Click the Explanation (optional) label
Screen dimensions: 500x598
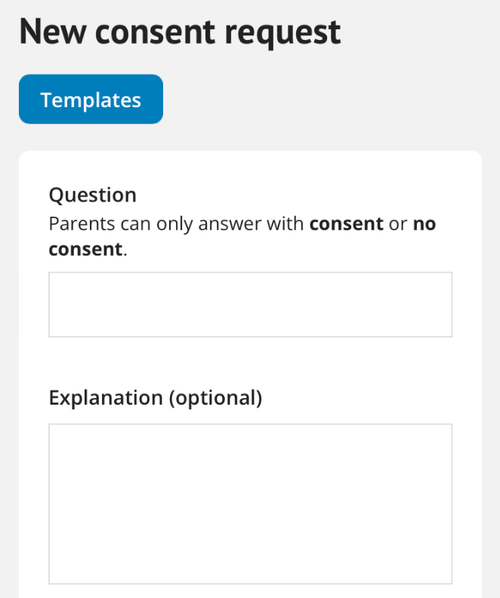(156, 398)
